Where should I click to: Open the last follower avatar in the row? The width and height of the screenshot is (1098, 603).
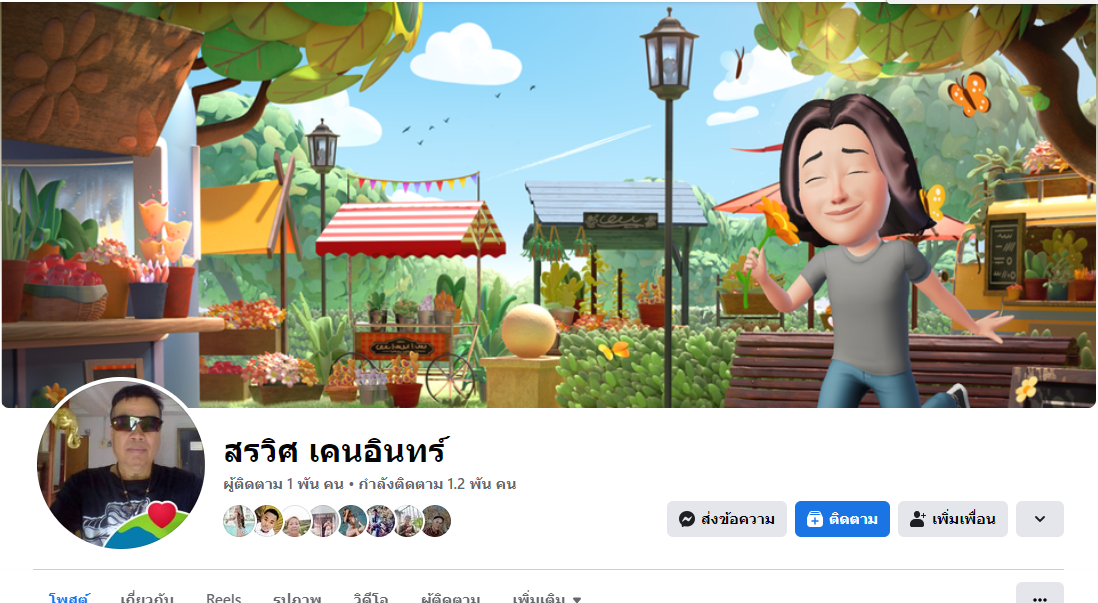click(436, 521)
